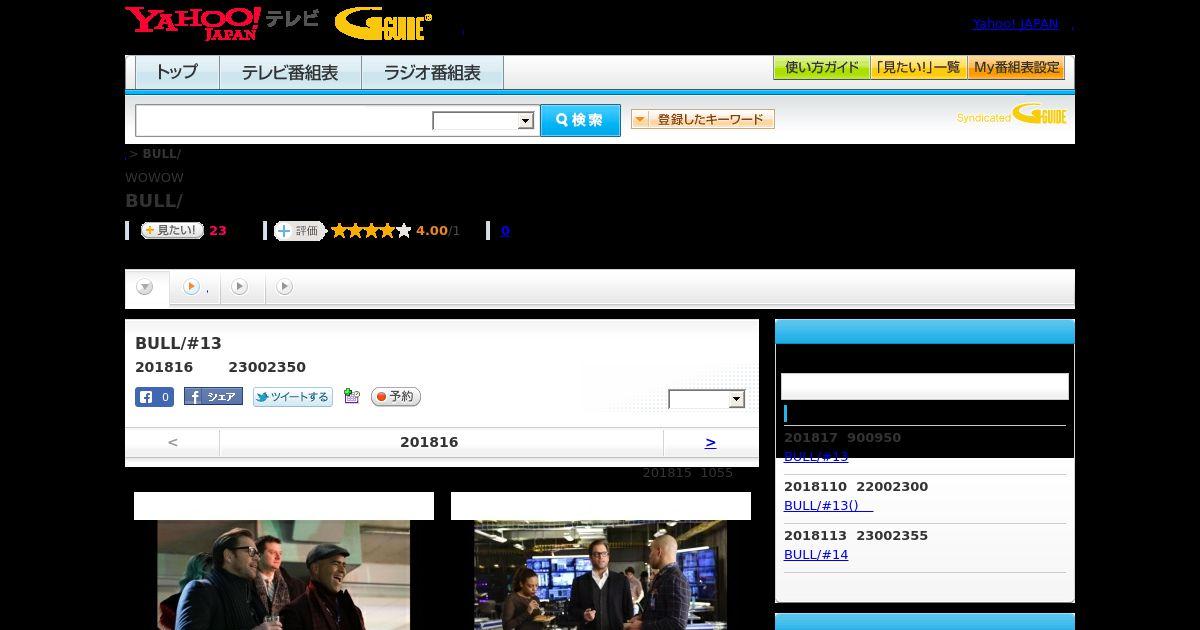
Task: Click the 見たい! plus button
Action: (172, 230)
